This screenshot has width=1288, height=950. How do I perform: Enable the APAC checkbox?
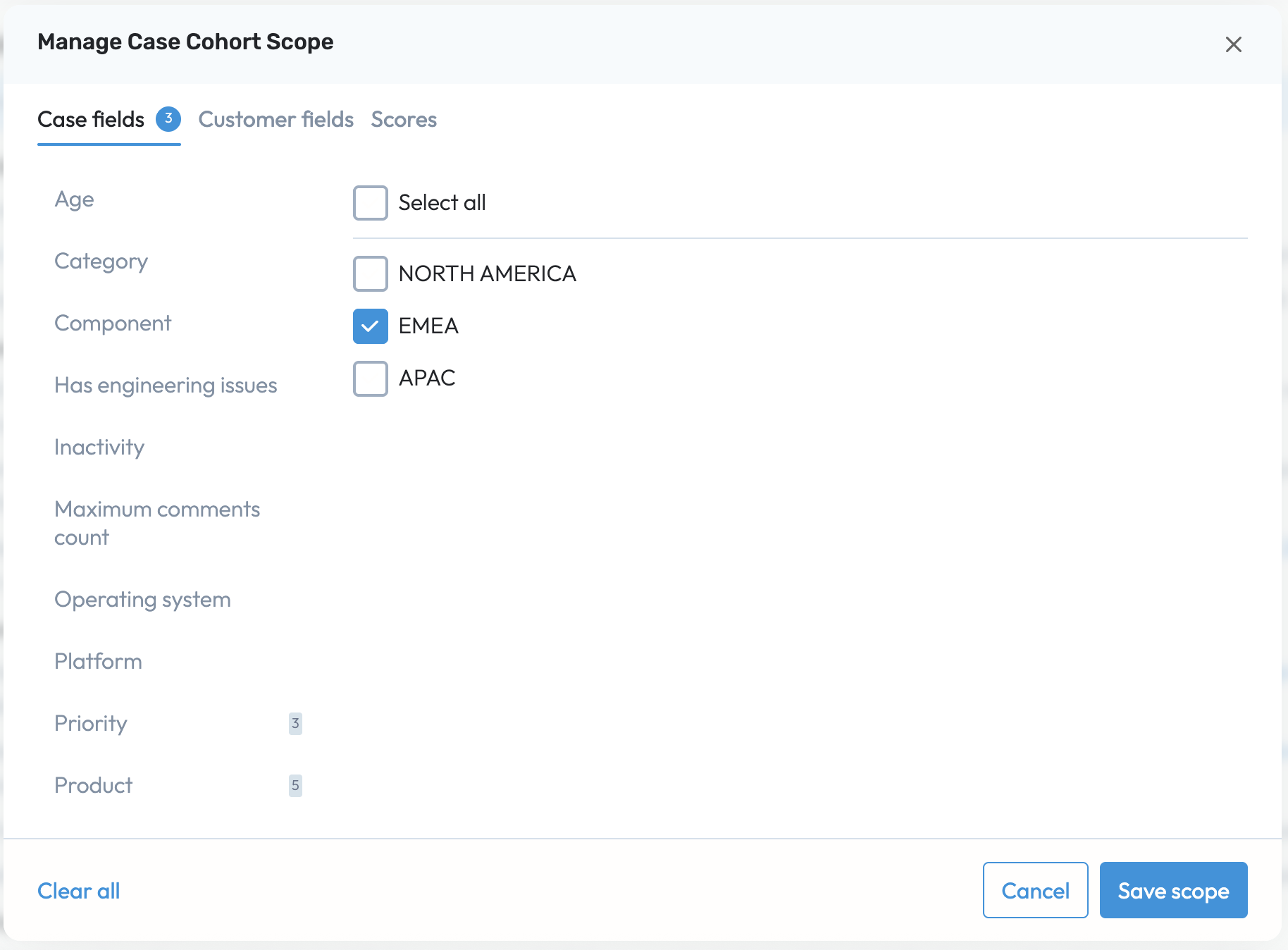pyautogui.click(x=371, y=378)
